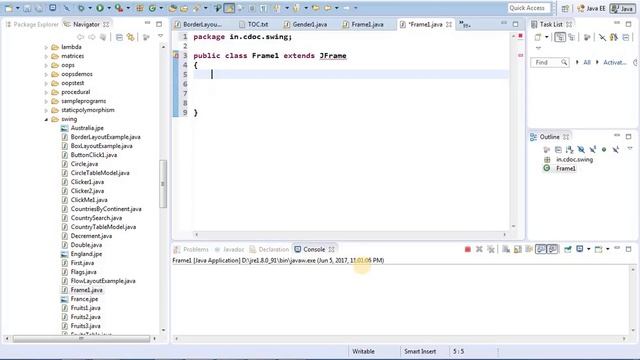
Task: Open CountrySearch.java in Navigator
Action: [96, 218]
